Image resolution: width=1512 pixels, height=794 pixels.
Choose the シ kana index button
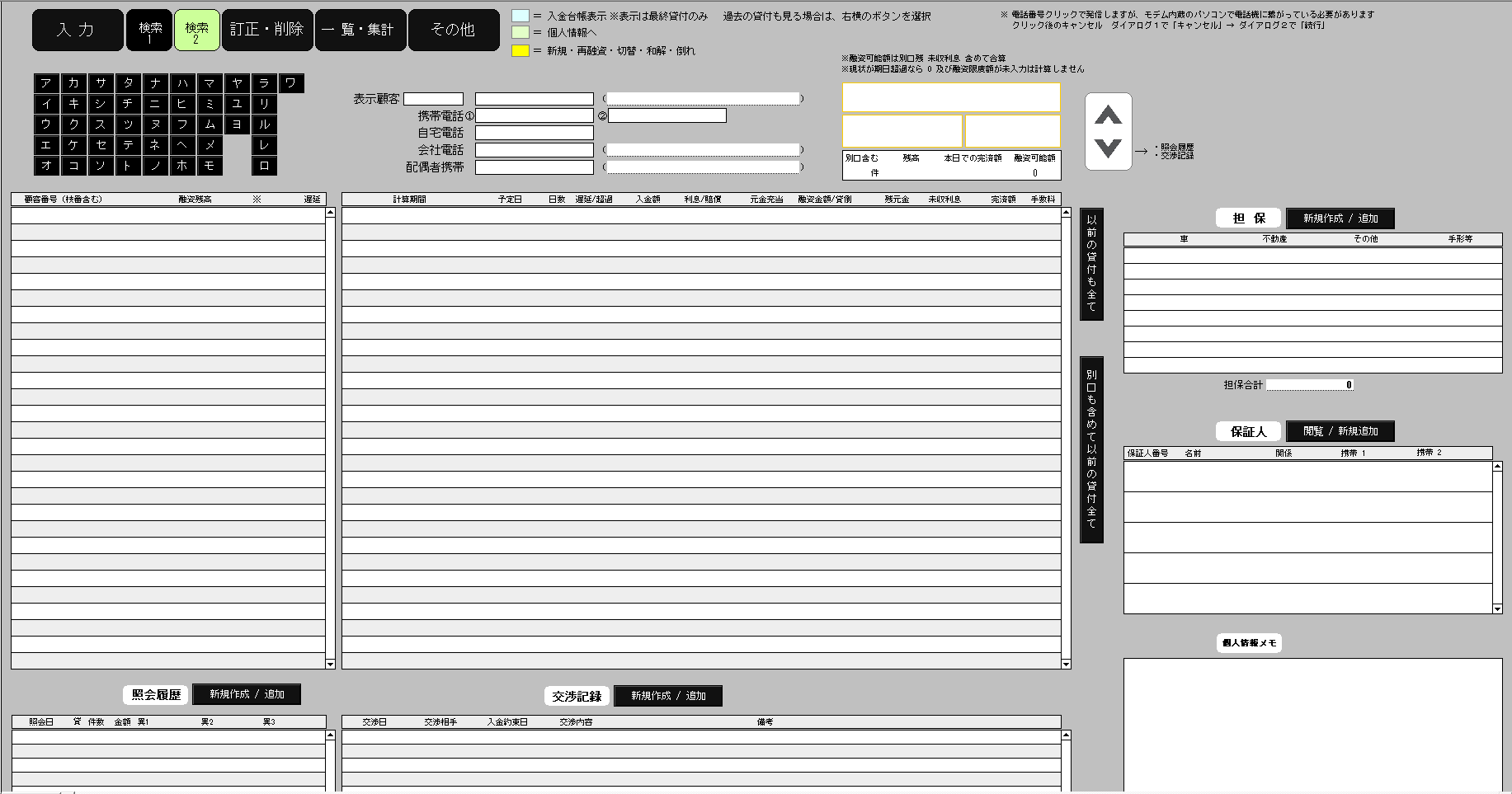click(x=101, y=104)
